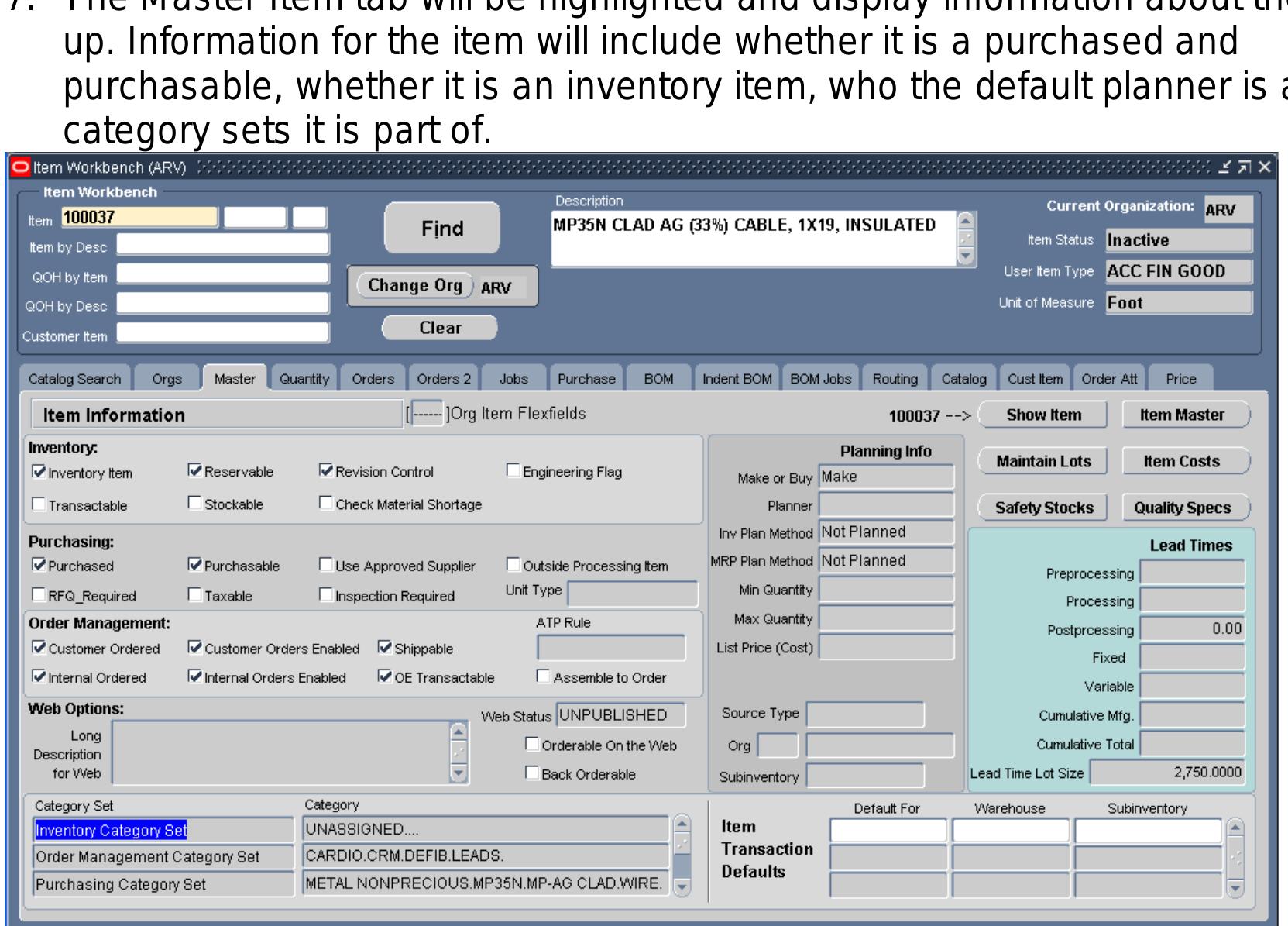The height and width of the screenshot is (926, 1288).
Task: Toggle the Internal Ordered checkbox
Action: (x=39, y=676)
